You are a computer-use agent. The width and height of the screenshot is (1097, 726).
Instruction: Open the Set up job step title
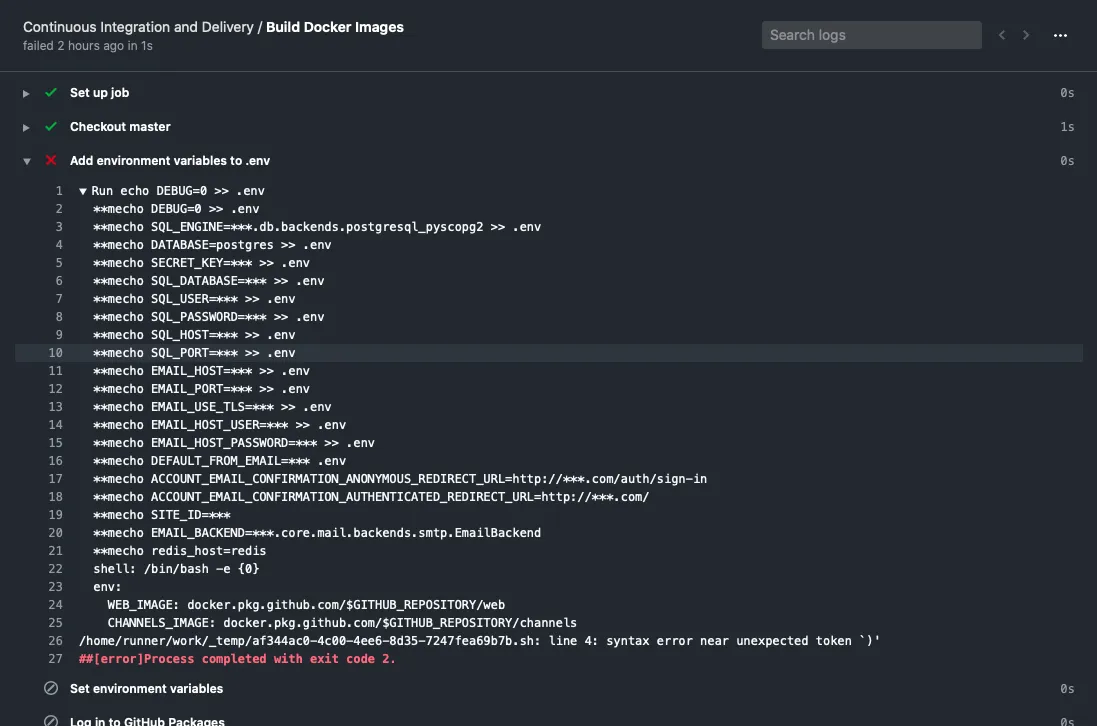point(99,92)
